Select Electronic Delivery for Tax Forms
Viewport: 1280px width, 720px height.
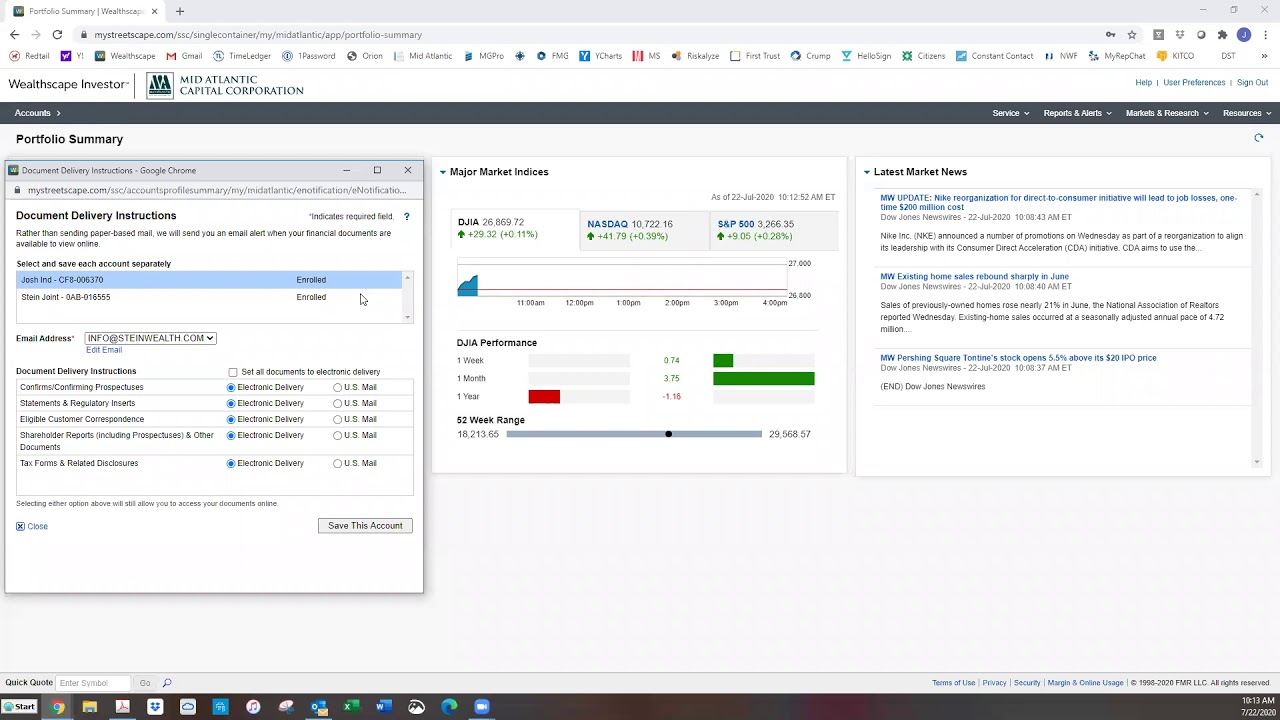click(x=231, y=463)
